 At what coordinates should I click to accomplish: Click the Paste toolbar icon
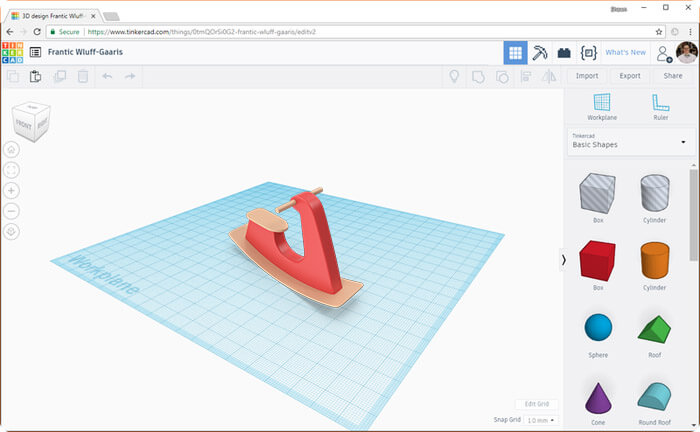(35, 76)
